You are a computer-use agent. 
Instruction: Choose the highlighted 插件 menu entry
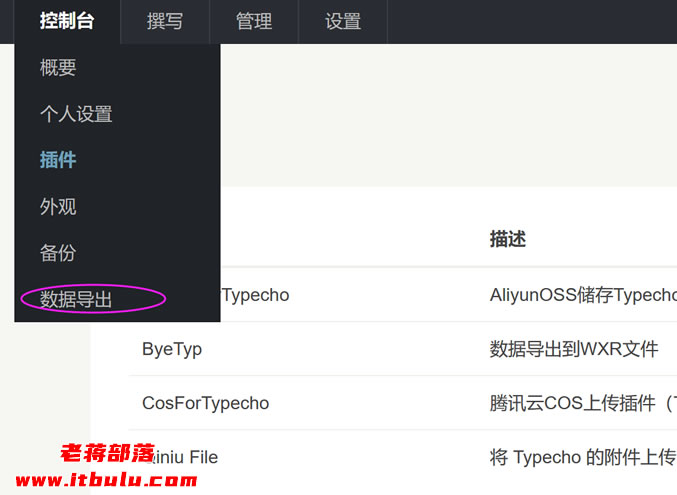(58, 160)
